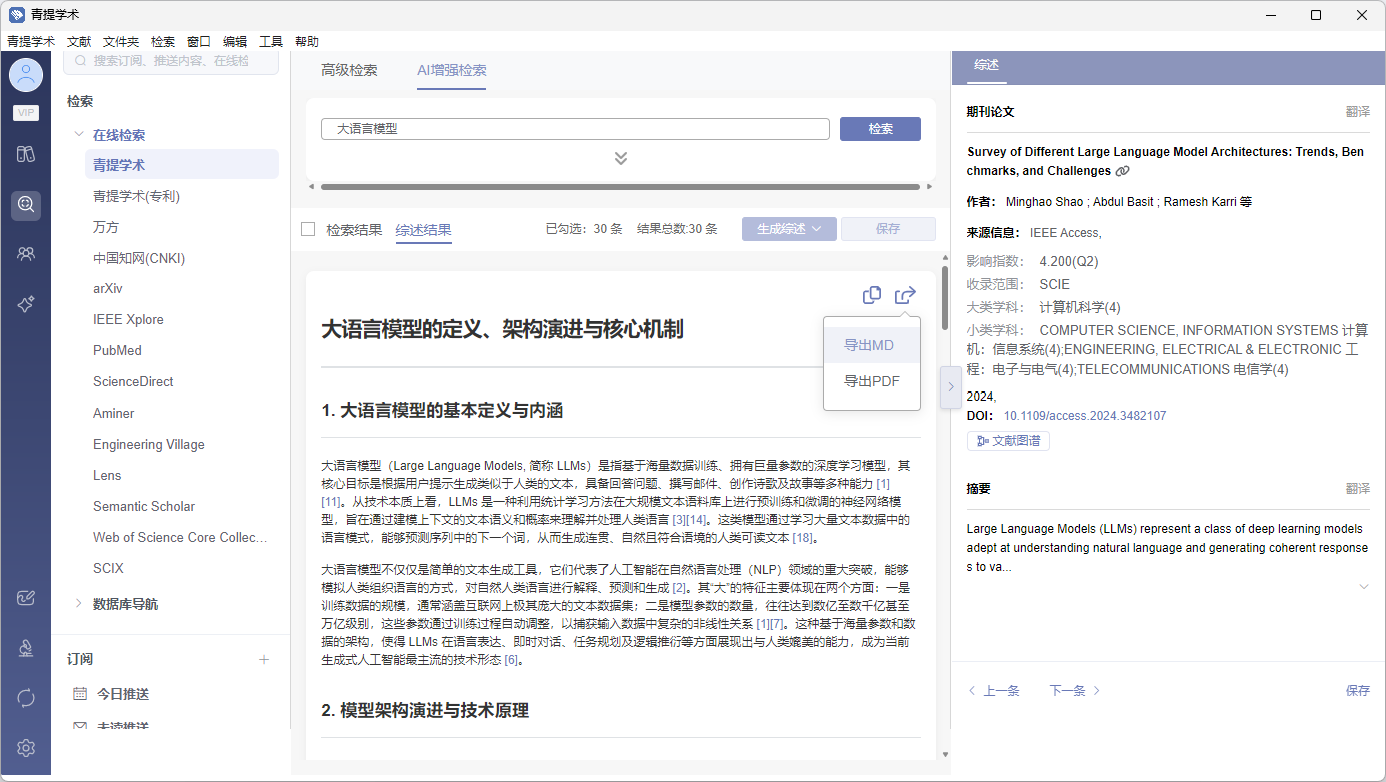Image resolution: width=1386 pixels, height=782 pixels.
Task: Click the sync refresh icon in the sidebar
Action: pyautogui.click(x=26, y=697)
